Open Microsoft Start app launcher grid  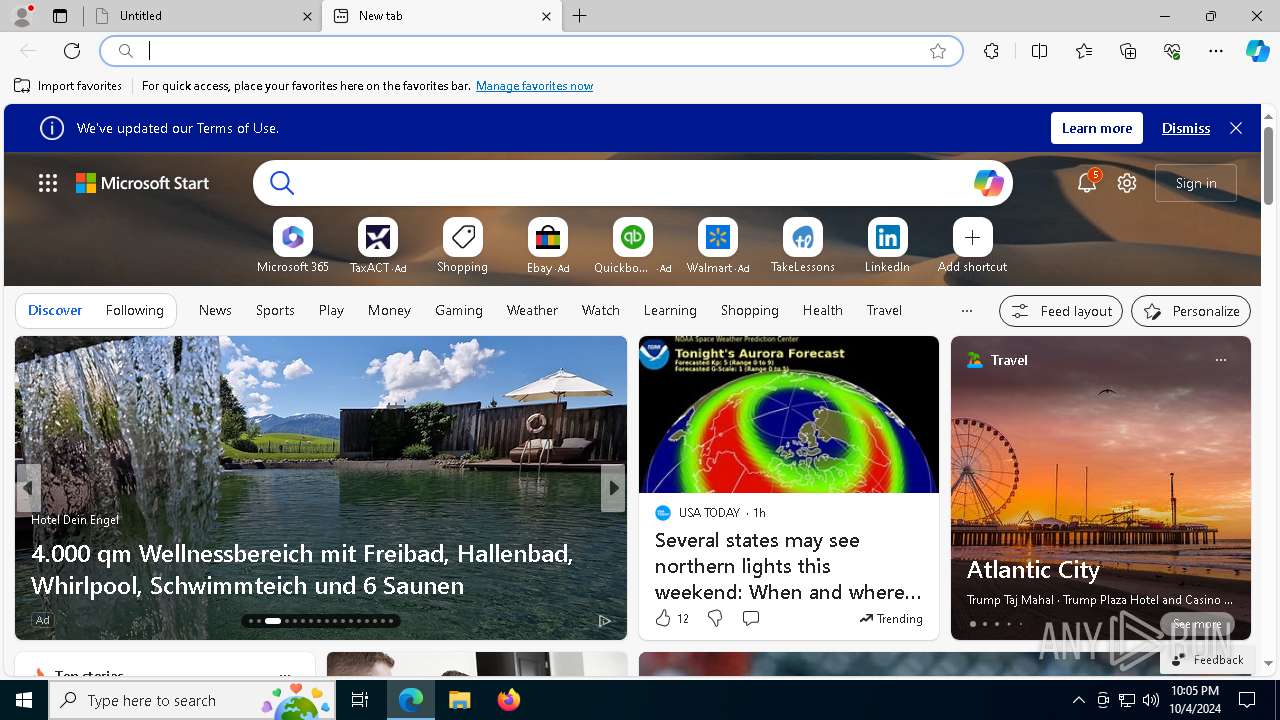coord(48,183)
